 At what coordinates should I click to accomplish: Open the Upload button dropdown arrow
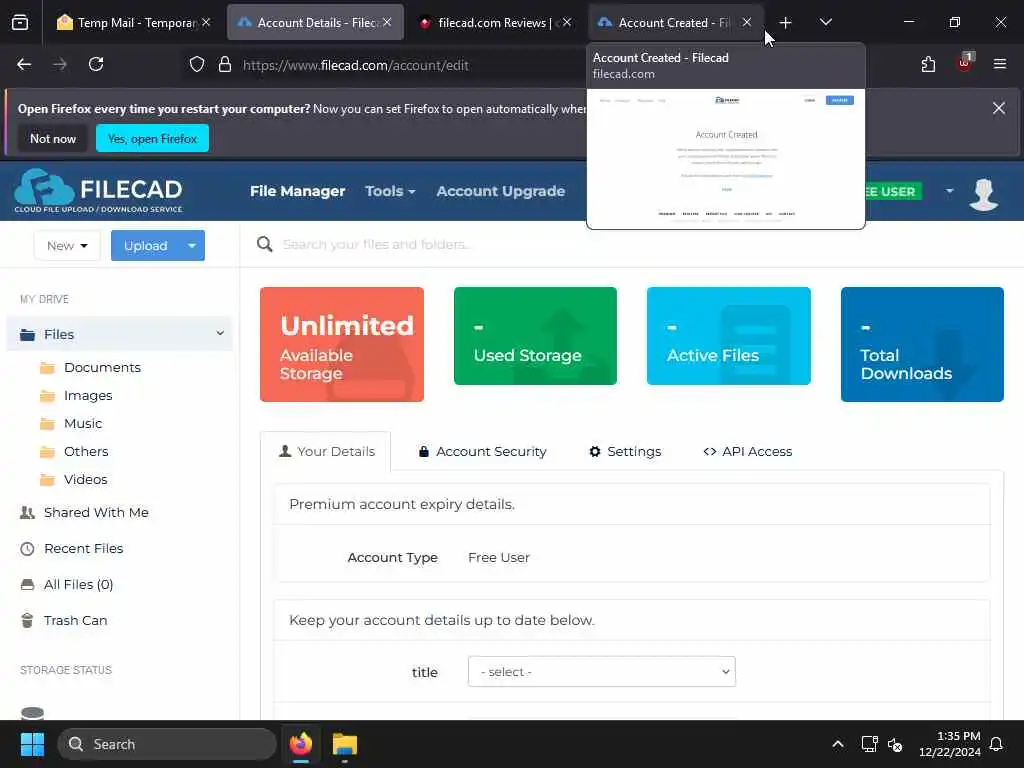click(192, 246)
